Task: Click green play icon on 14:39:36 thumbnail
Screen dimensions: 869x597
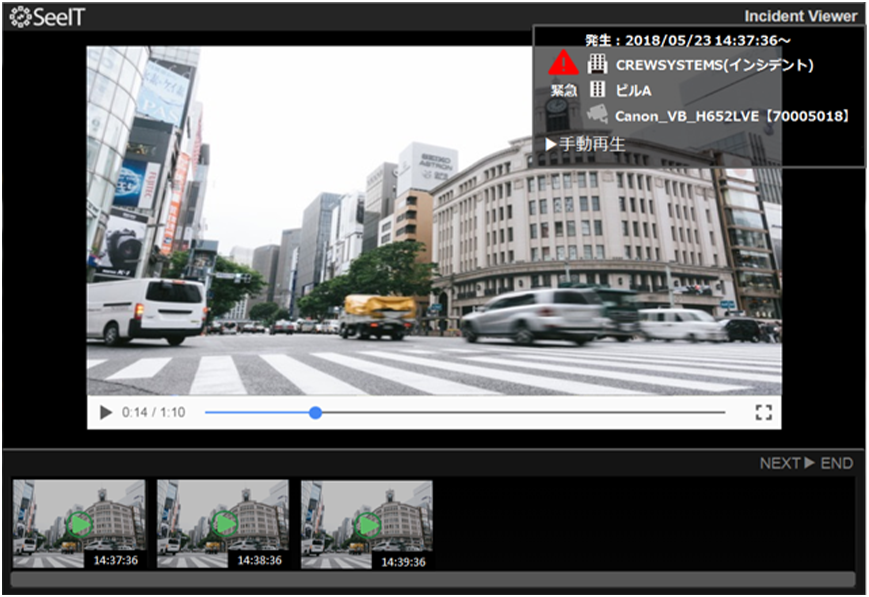Action: coord(367,524)
